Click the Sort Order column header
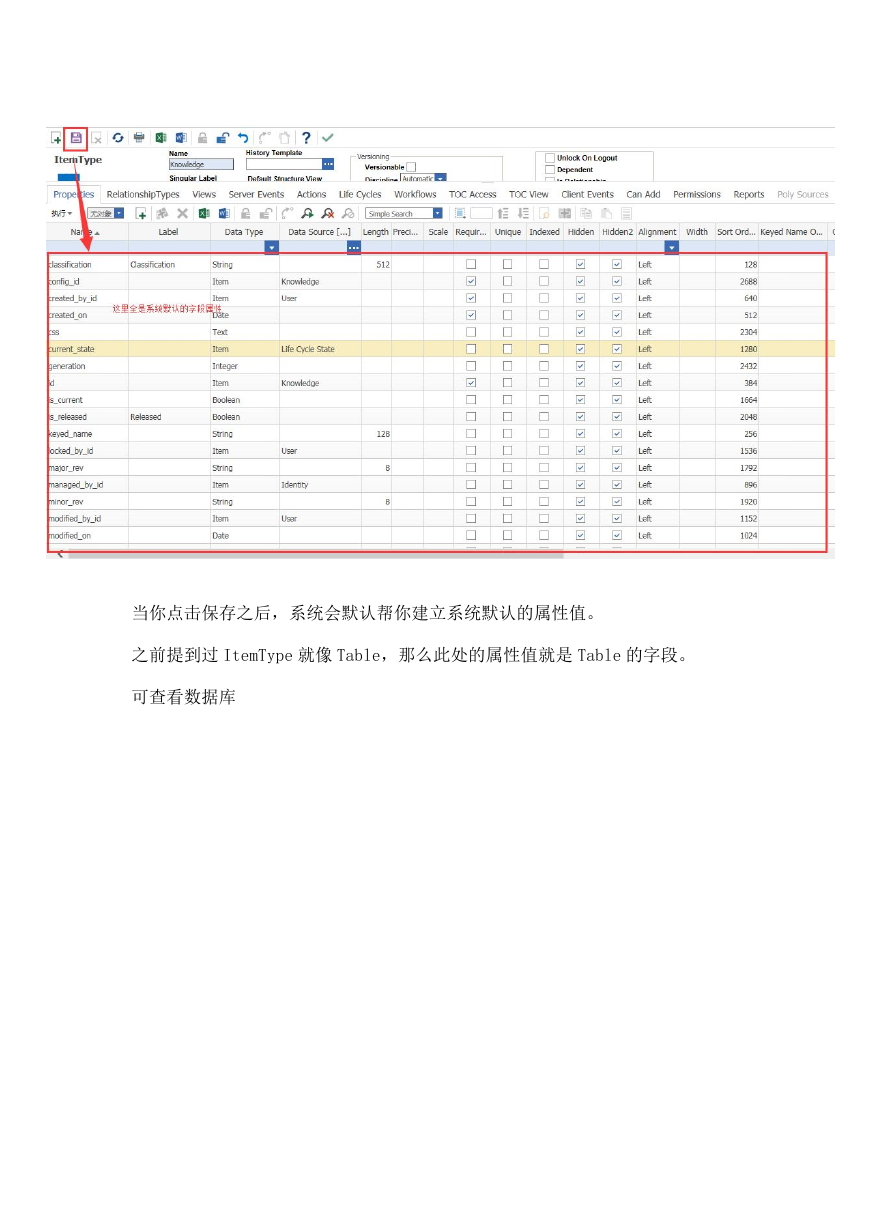The image size is (869, 1228). (736, 232)
